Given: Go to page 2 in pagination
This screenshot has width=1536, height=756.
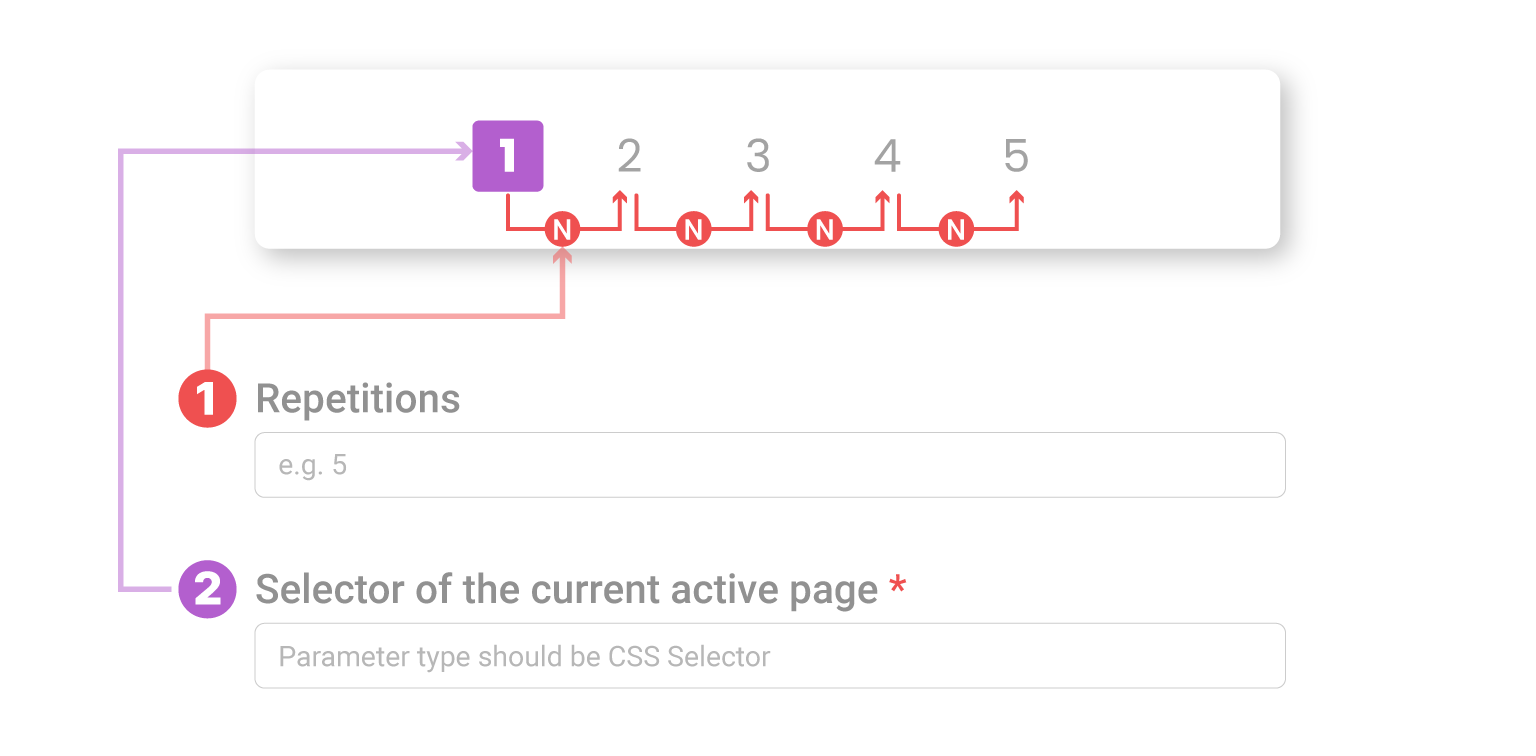Looking at the screenshot, I should point(629,156).
